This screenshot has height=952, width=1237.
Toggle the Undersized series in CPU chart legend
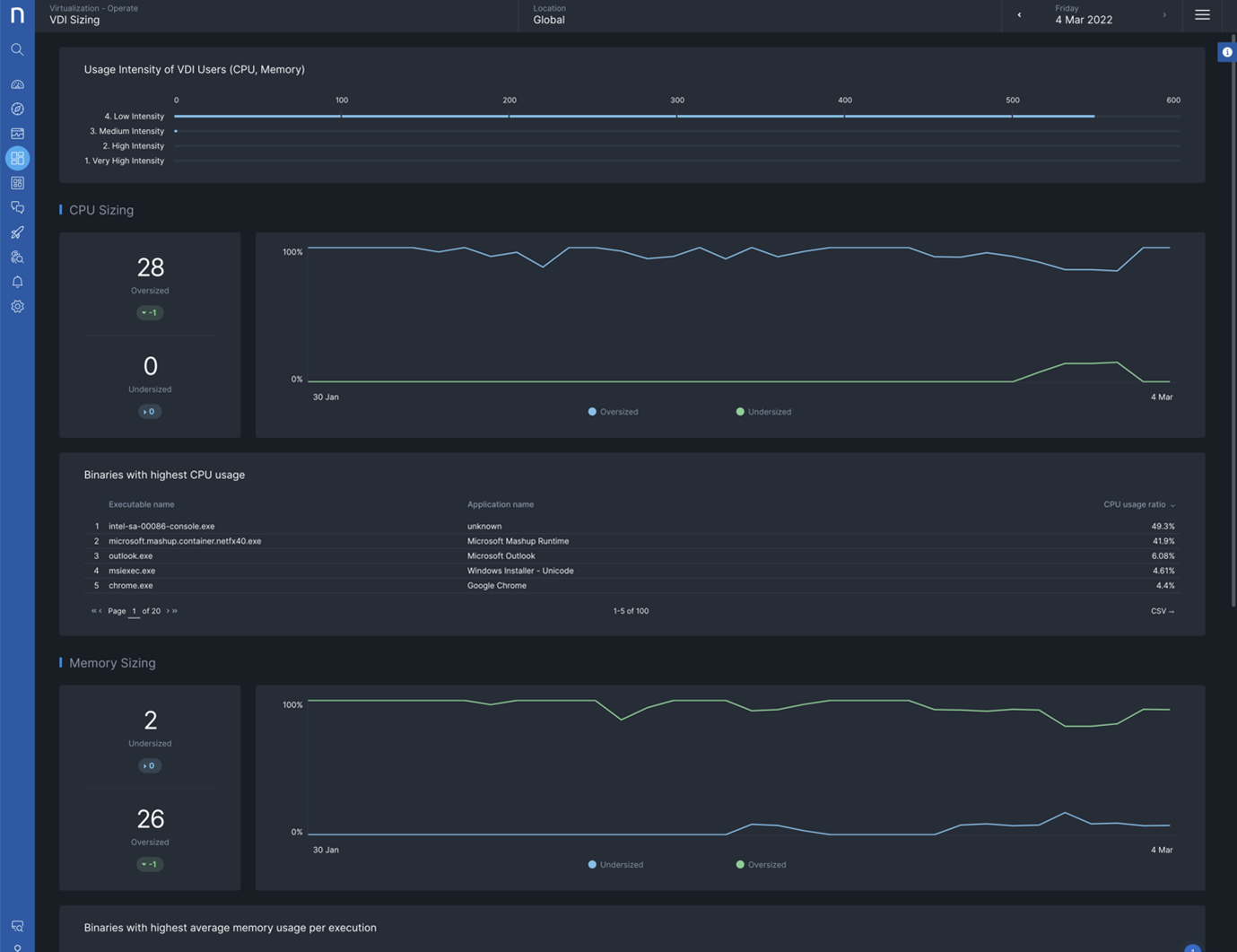(763, 412)
